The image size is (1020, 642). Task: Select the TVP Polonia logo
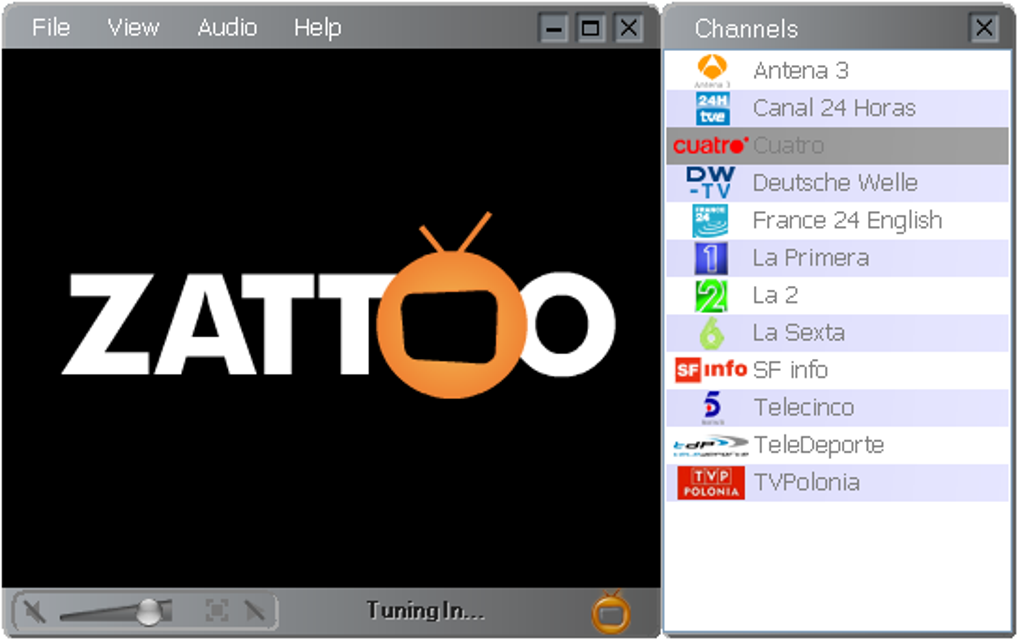(710, 483)
